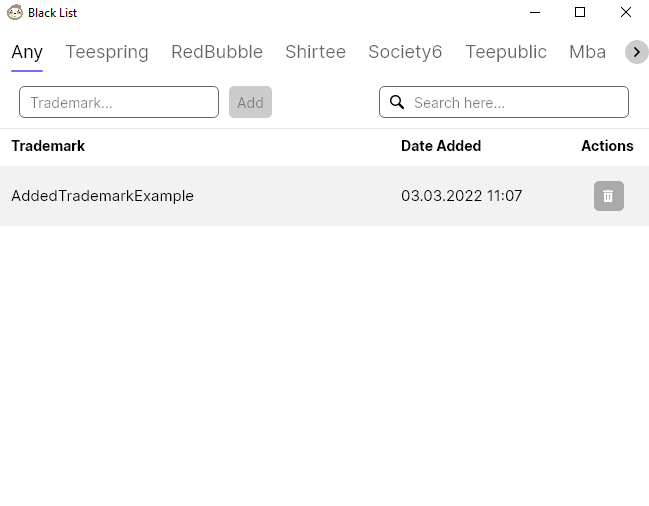
Task: Click the Actions column header
Action: point(607,146)
